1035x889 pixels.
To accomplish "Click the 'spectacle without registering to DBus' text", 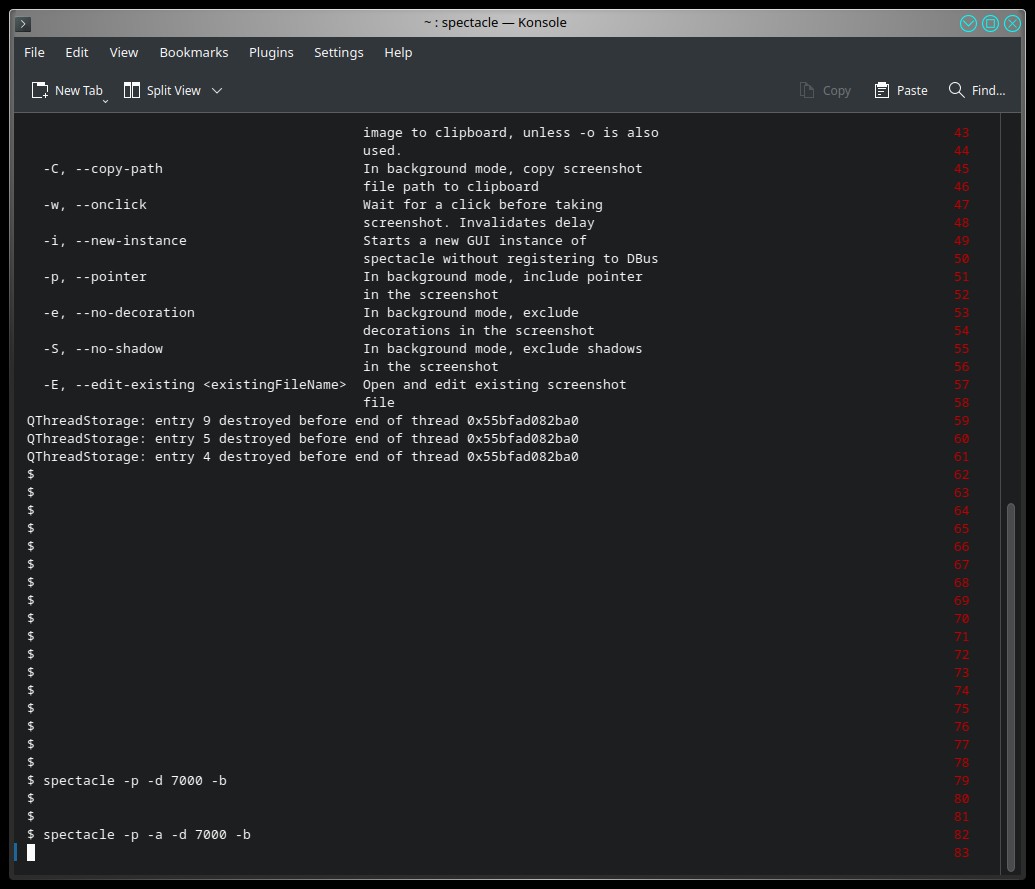I will point(510,259).
